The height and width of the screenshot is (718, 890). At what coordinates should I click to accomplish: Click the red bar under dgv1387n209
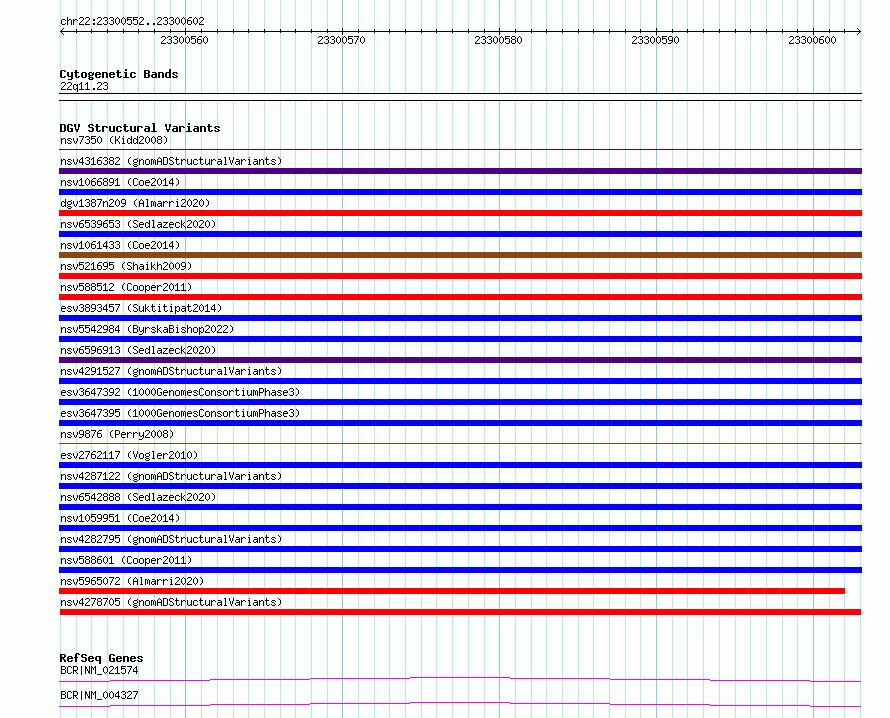(x=460, y=213)
